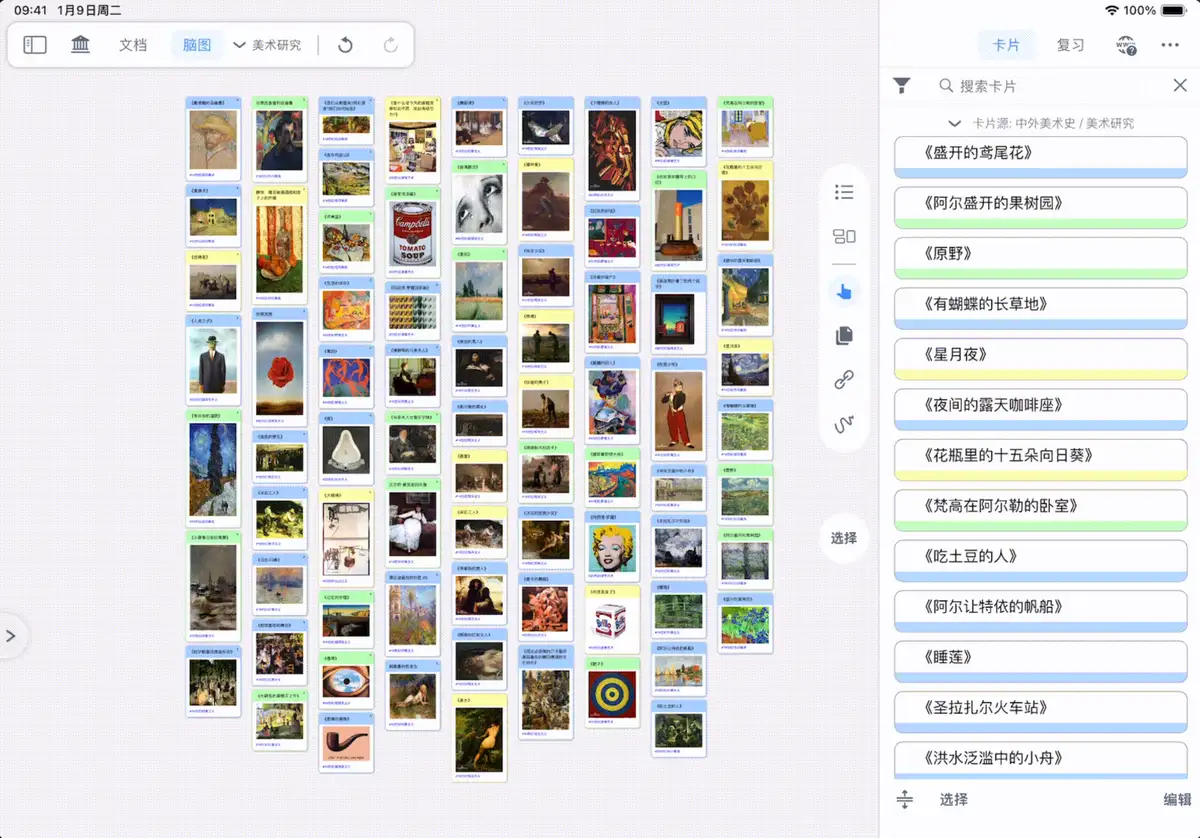The width and height of the screenshot is (1200, 838).
Task: Open the 复习 review tab
Action: (x=1070, y=45)
